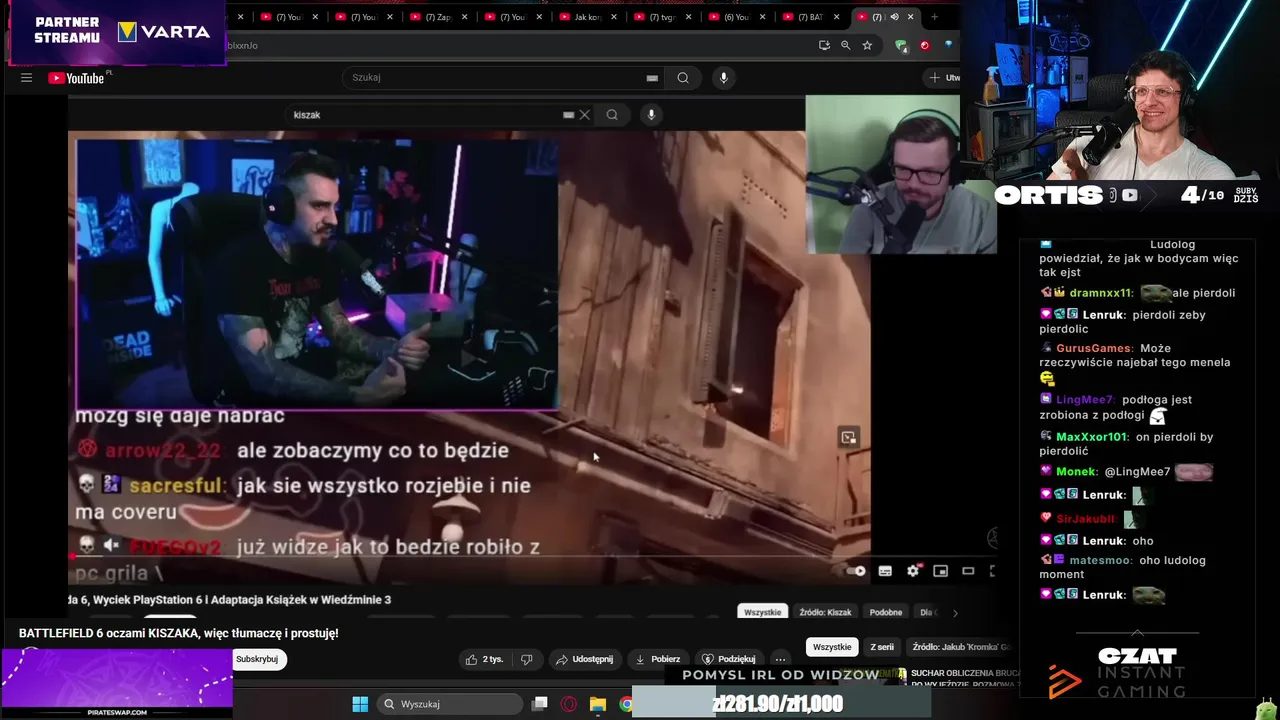Click the dramnxx11 username in chat
1280x720 pixels.
point(1101,293)
